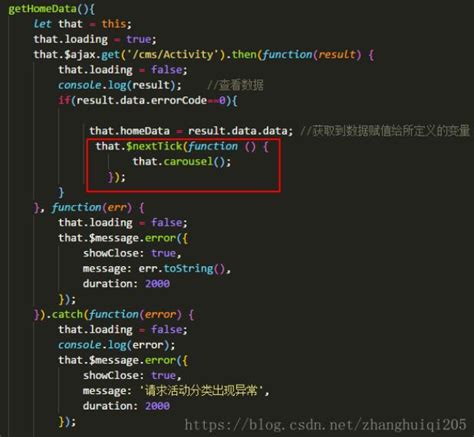The height and width of the screenshot is (437, 474).
Task: Click 'true' in that.loading assignment
Action: pyautogui.click(x=139, y=39)
